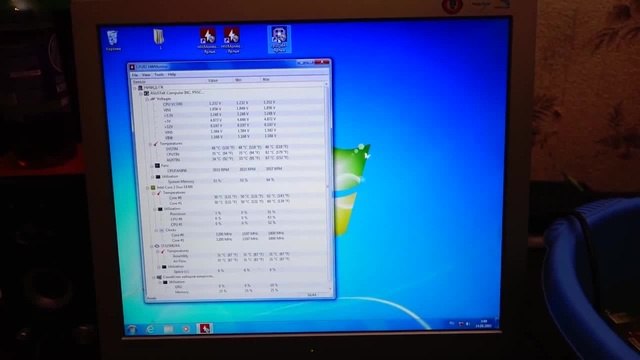Click the HWMonitor title bar app icon
The width and height of the screenshot is (640, 360).
[x=132, y=67]
